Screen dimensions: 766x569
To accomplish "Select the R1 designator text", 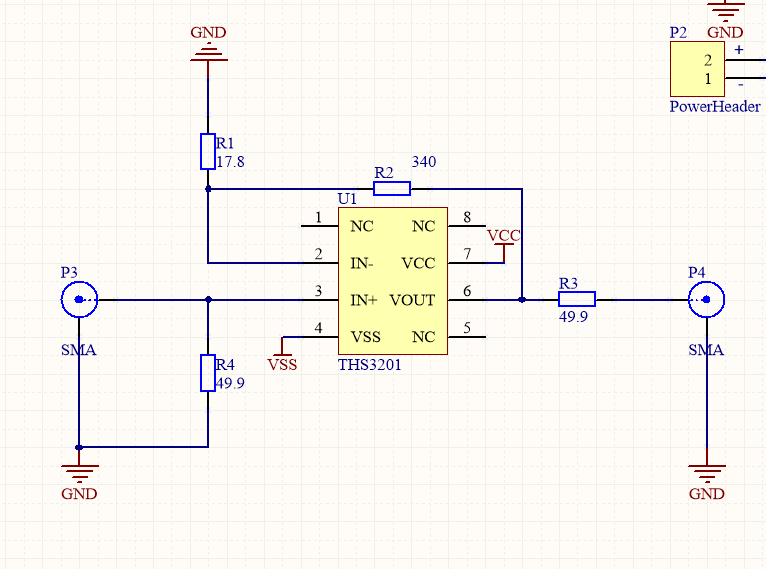I will pyautogui.click(x=225, y=143).
